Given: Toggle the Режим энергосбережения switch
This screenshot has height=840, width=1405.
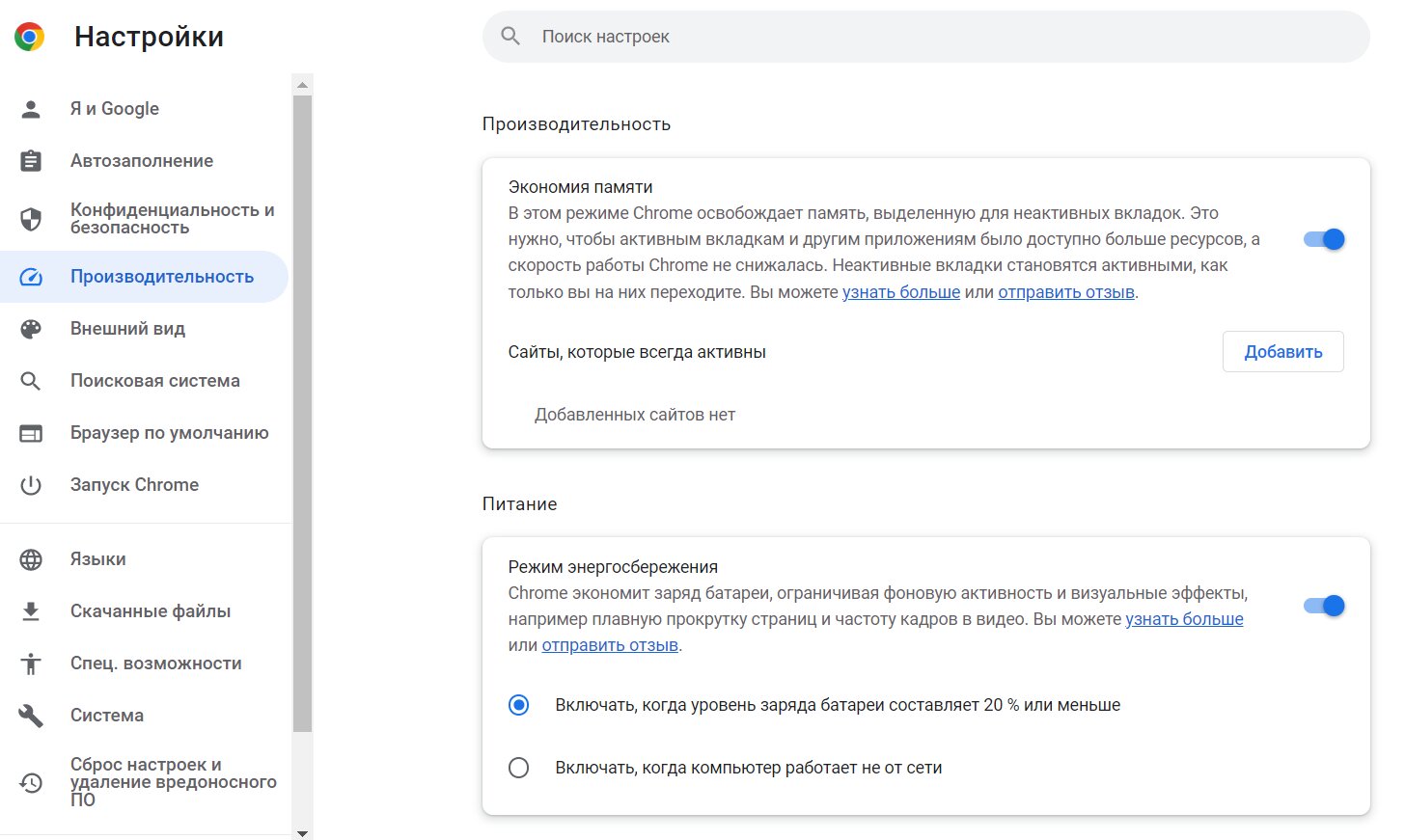Looking at the screenshot, I should (1324, 606).
